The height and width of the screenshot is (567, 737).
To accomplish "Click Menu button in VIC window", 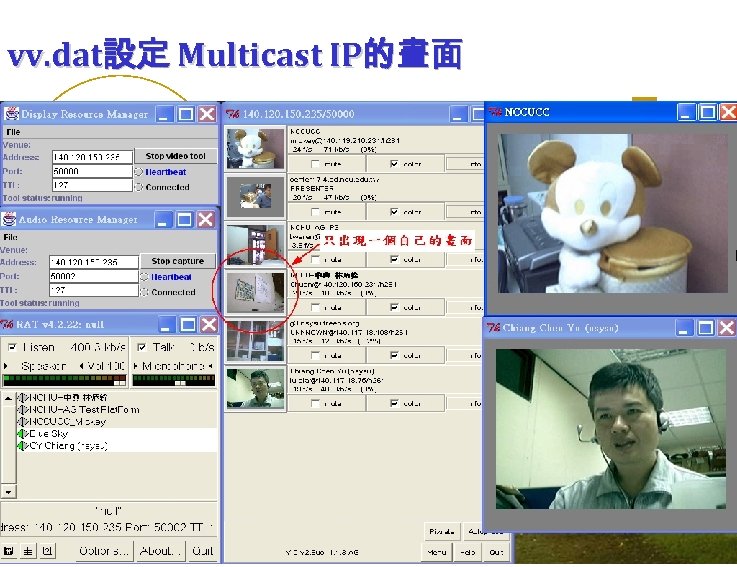I will (x=437, y=552).
